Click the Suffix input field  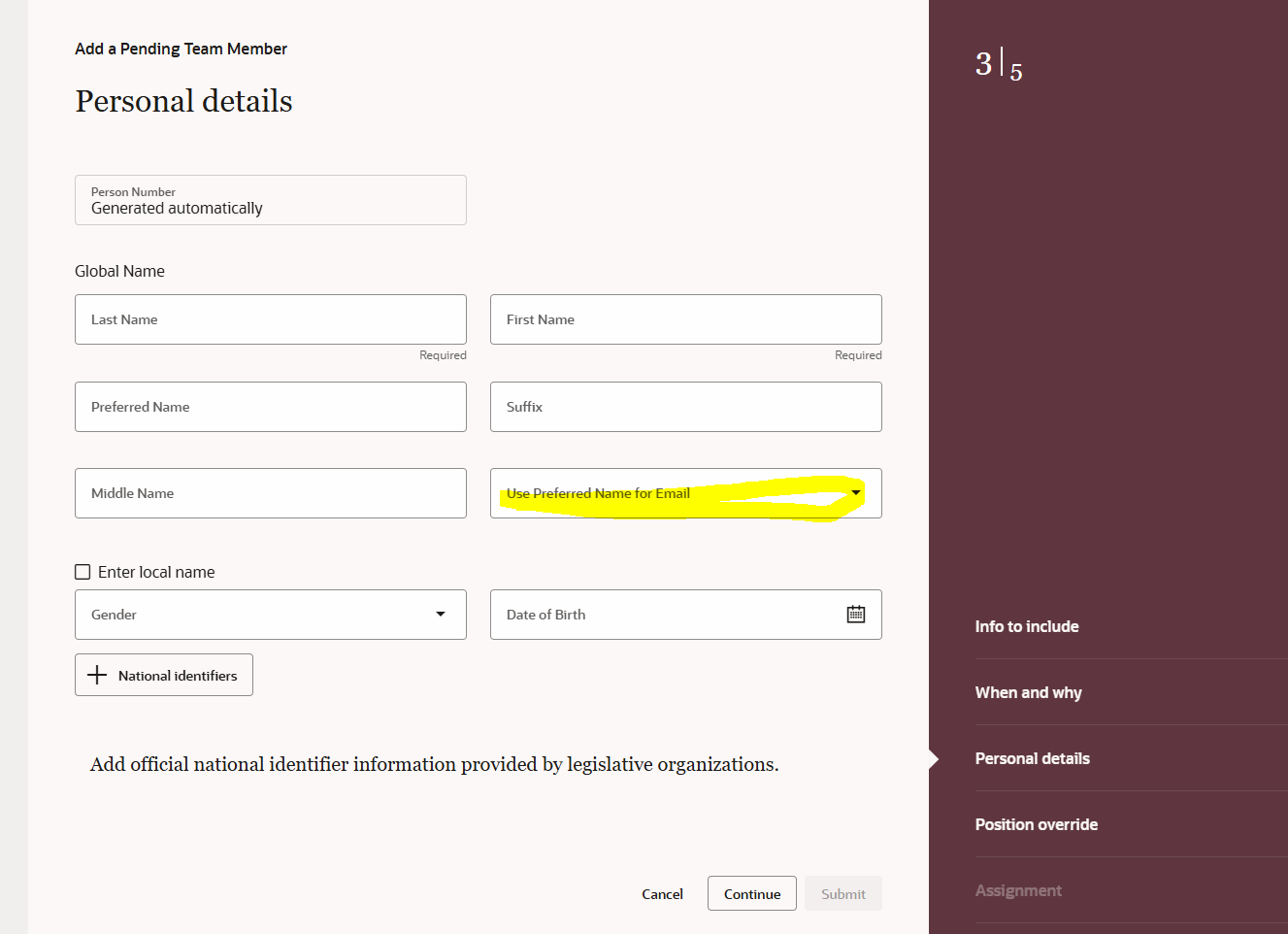(686, 407)
